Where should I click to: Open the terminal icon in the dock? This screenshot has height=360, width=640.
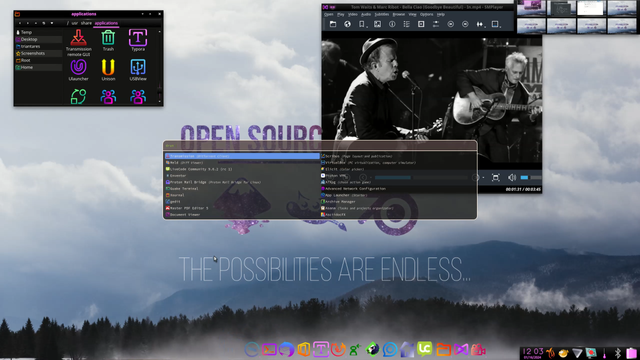269,350
